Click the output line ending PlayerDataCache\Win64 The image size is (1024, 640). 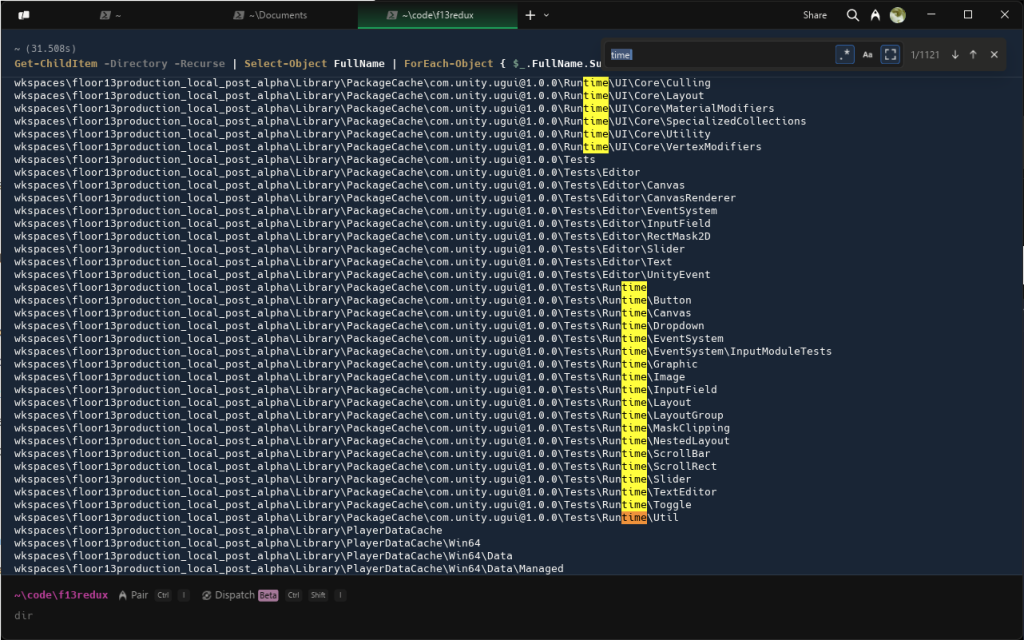click(x=247, y=543)
